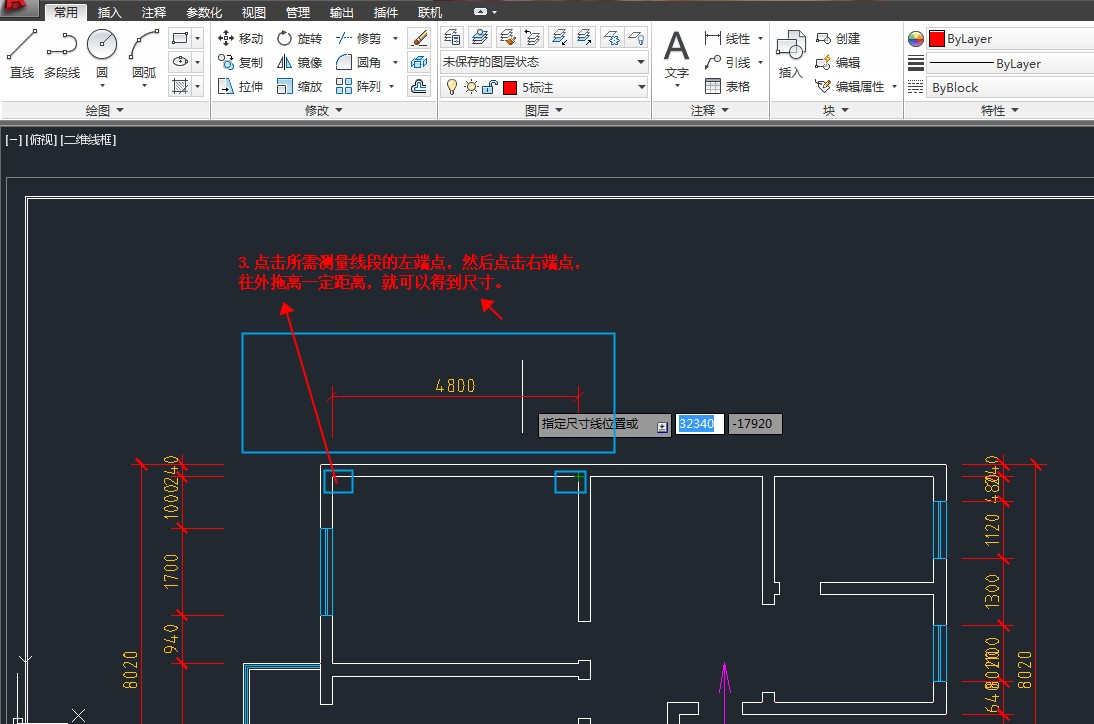1094x724 pixels.
Task: Switch to the 常用 ribbon tab
Action: click(x=66, y=12)
